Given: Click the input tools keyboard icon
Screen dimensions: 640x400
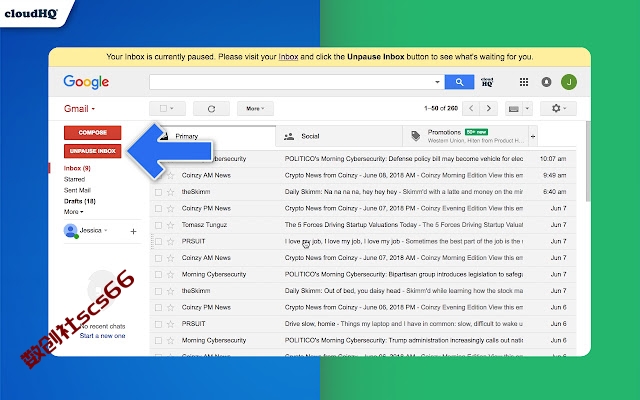Looking at the screenshot, I should (513, 109).
